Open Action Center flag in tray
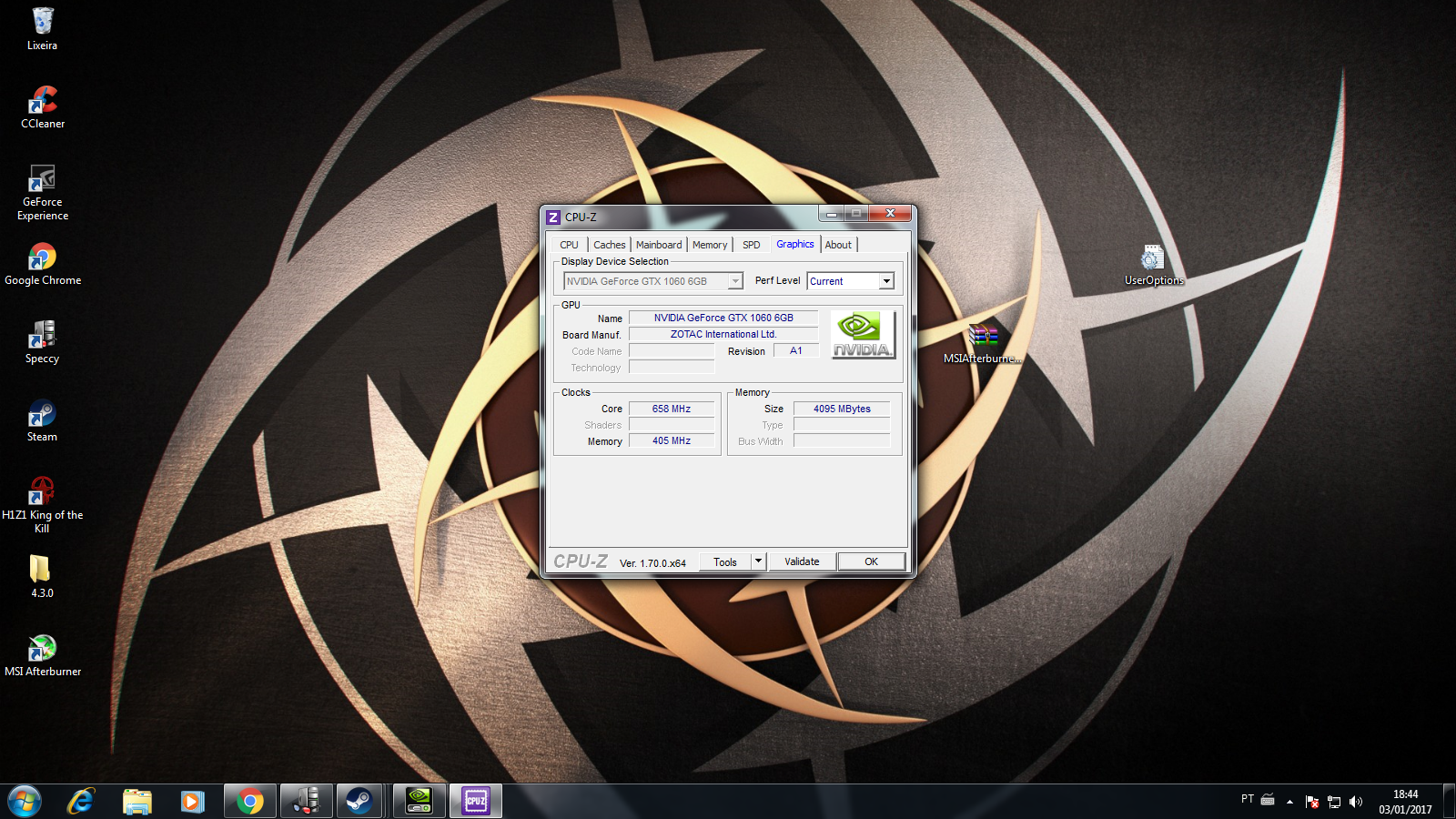Screen dimensions: 1456x819 point(1312,802)
